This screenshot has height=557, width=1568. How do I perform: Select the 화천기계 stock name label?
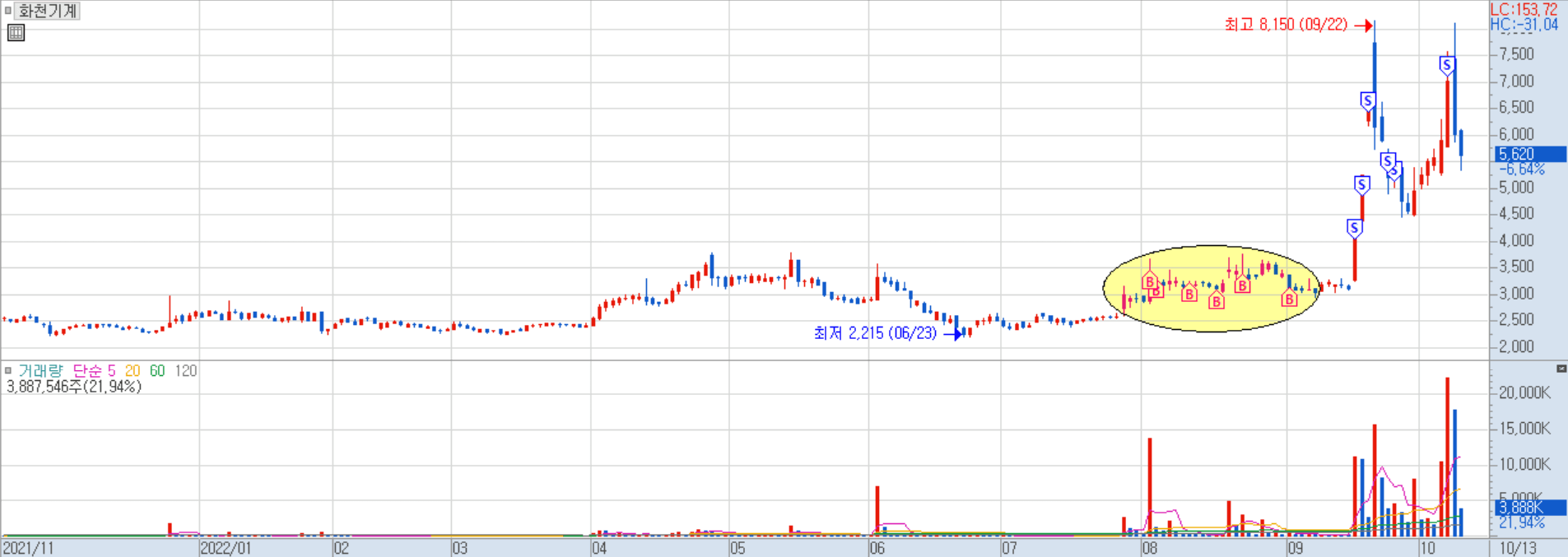coord(48,11)
